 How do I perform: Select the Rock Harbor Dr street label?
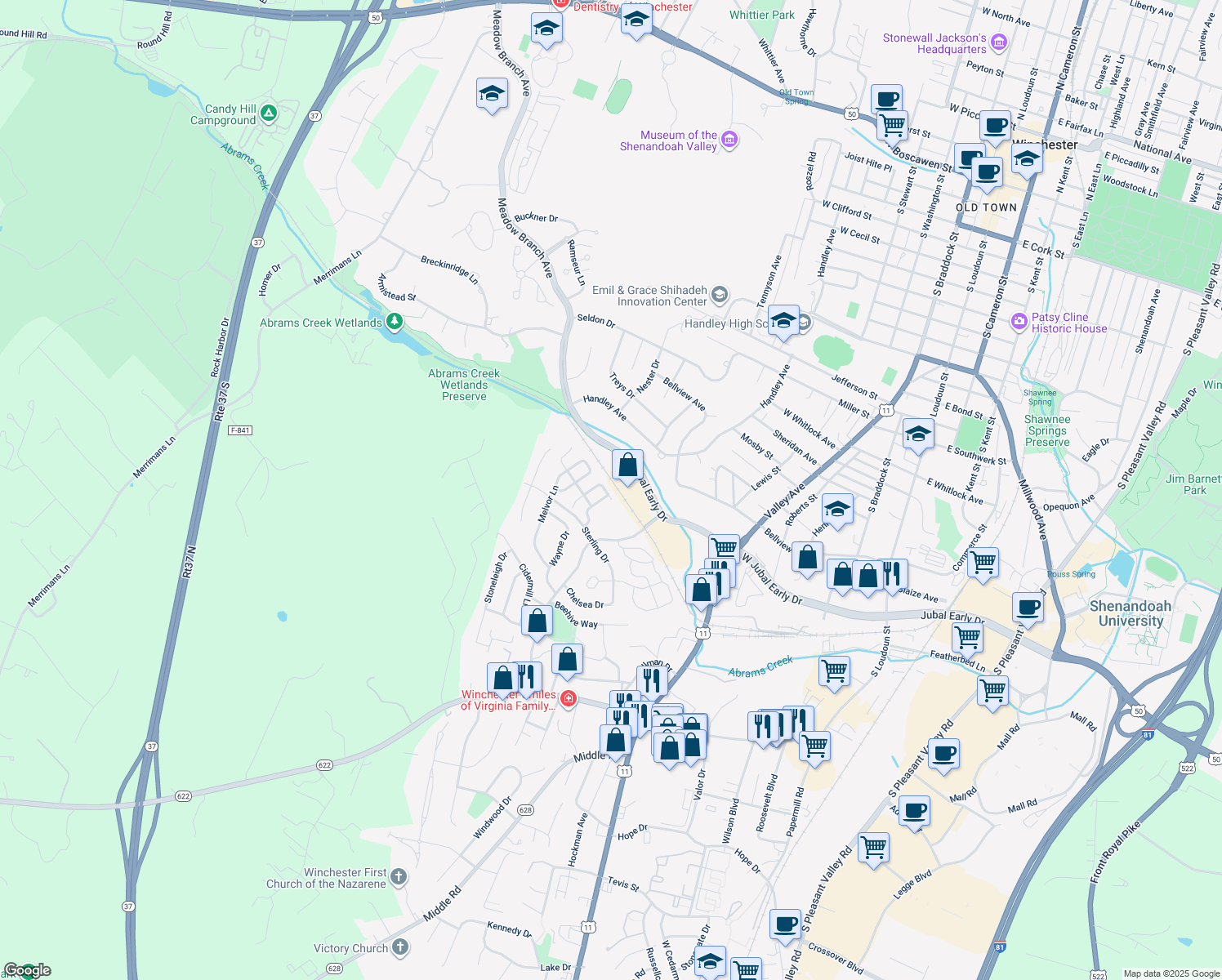(221, 347)
